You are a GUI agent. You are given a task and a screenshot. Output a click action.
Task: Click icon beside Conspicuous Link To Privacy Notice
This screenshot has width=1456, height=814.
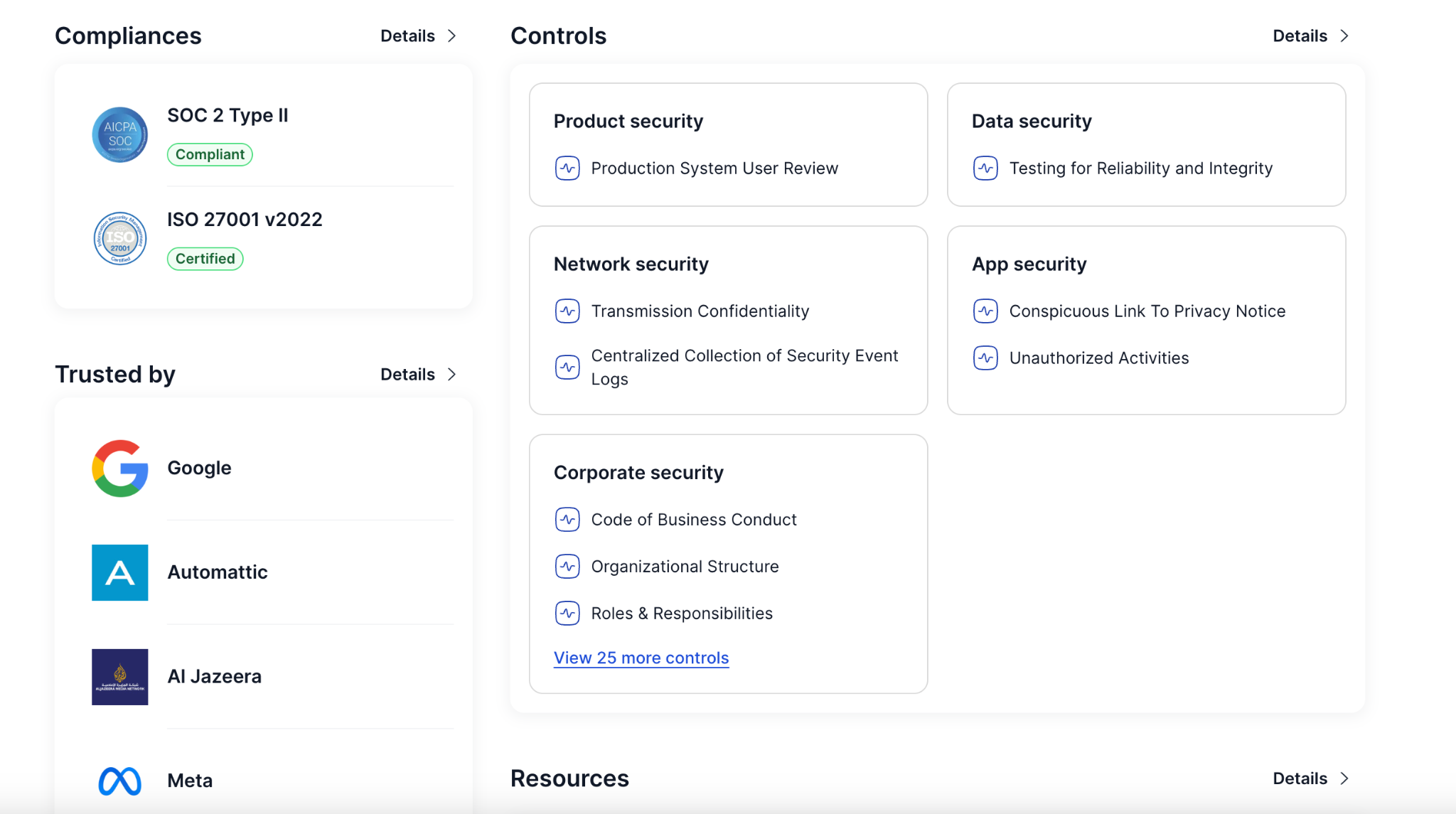click(985, 311)
